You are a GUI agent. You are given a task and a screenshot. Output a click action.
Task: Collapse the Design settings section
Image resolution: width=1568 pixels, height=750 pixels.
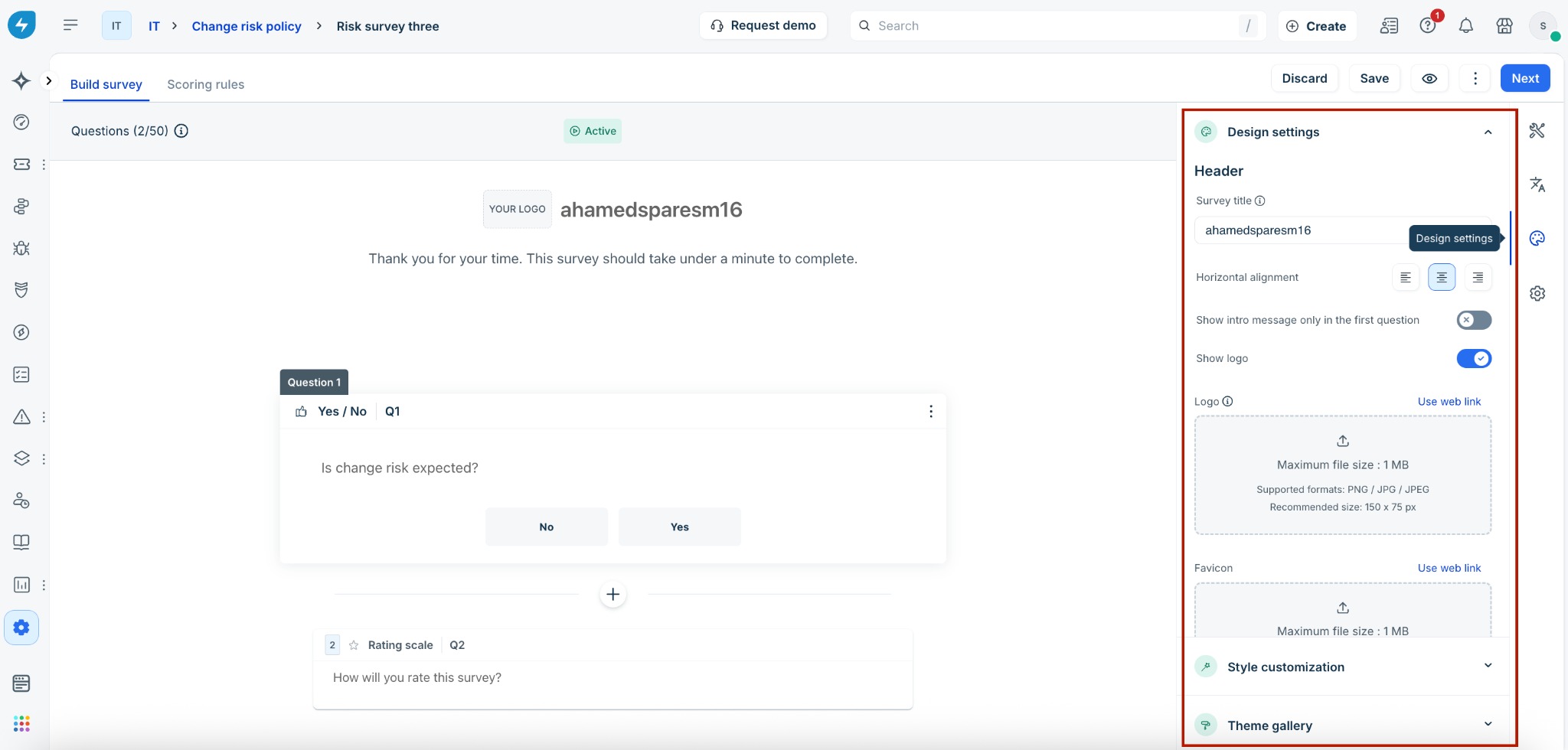click(x=1488, y=132)
